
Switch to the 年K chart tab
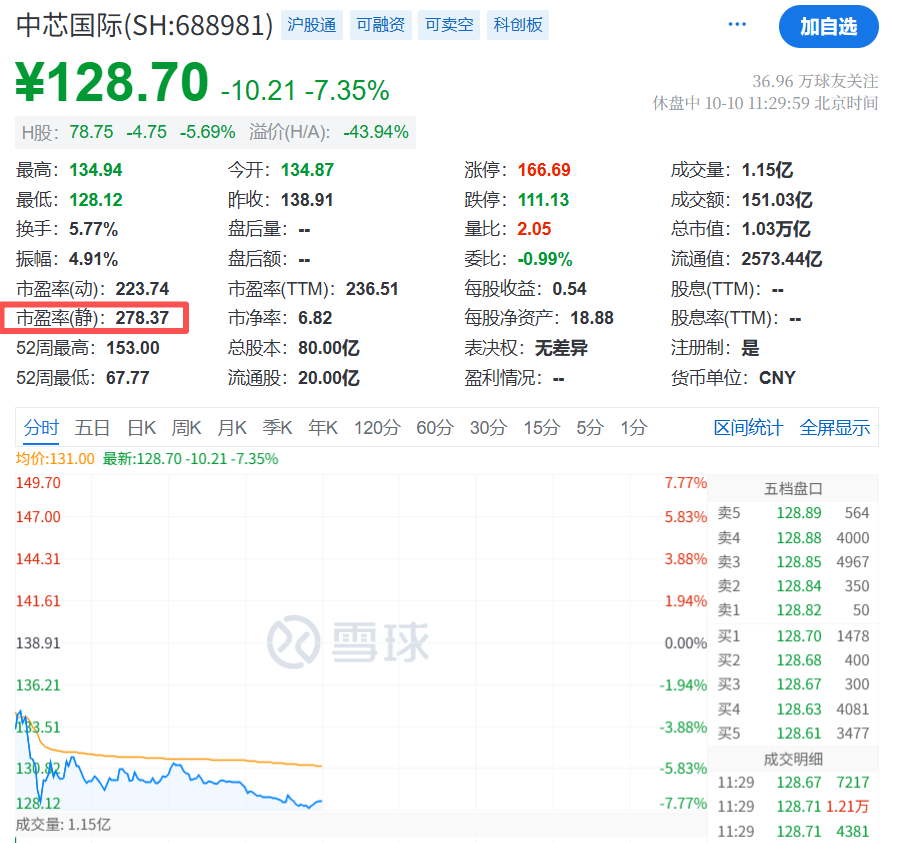pyautogui.click(x=323, y=428)
